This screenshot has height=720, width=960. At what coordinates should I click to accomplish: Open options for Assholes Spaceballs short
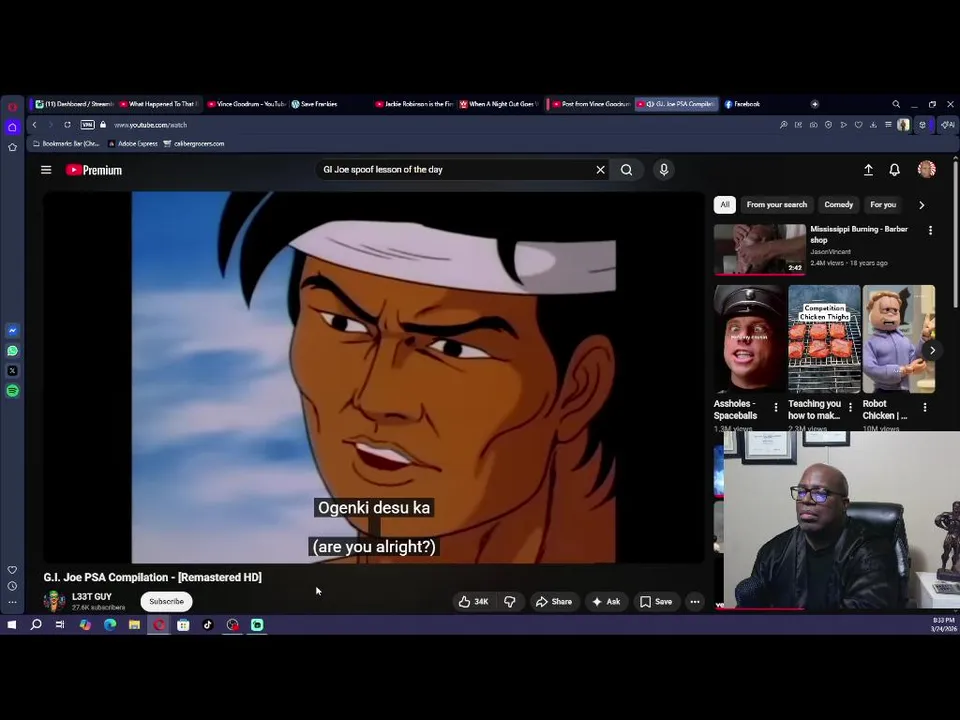[776, 407]
